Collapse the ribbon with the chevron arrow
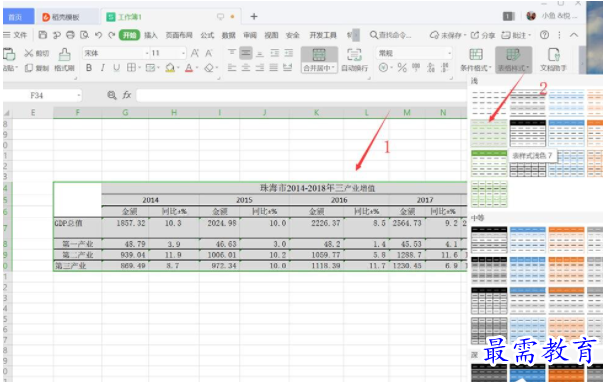 [x=574, y=35]
